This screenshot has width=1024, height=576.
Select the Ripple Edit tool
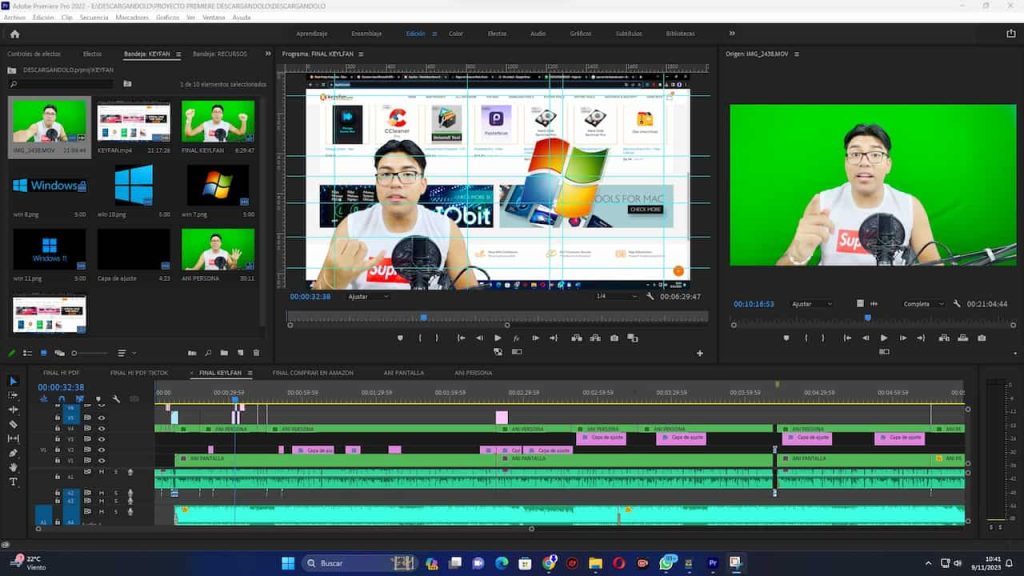(x=13, y=409)
